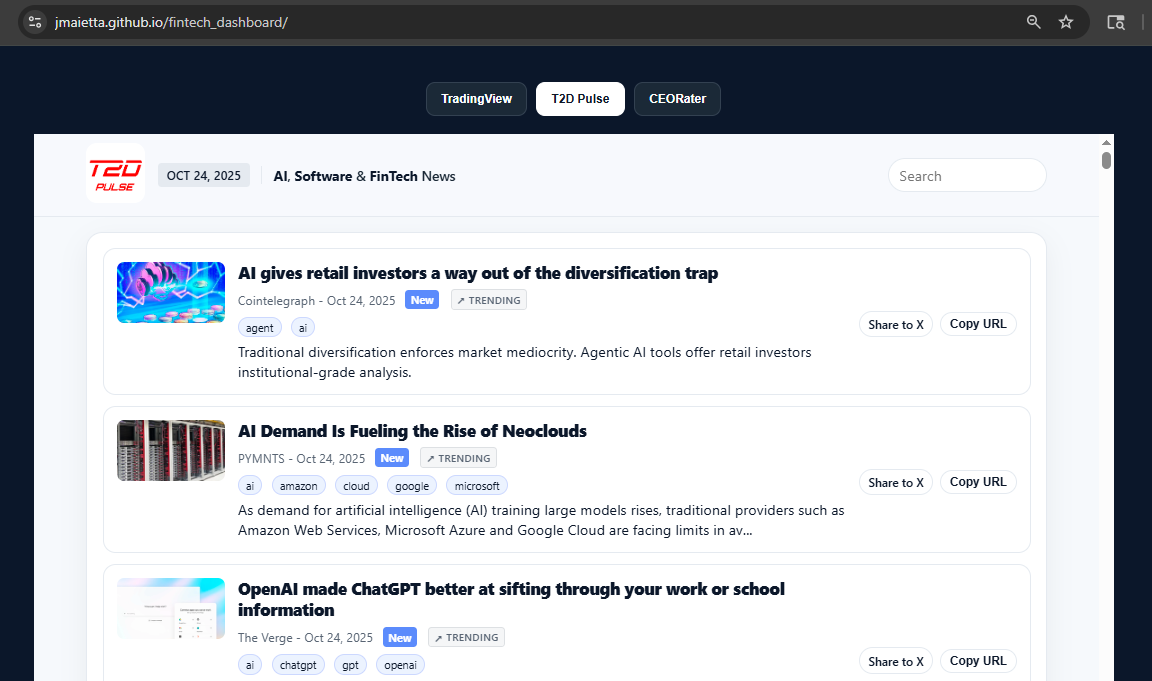Select the openai tag
1152x681 pixels.
400,665
